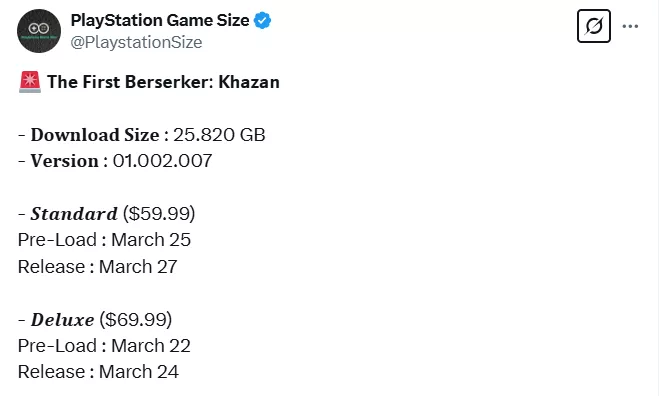Open the PlayStation Game Size profile avatar
Image resolution: width=659 pixels, height=396 pixels.
click(39, 31)
